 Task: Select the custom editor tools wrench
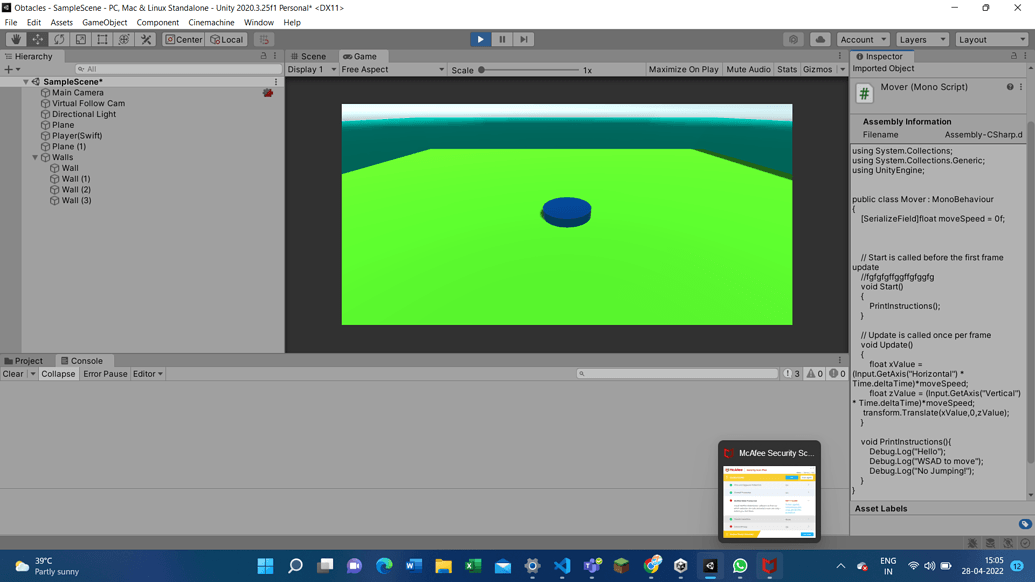145,39
